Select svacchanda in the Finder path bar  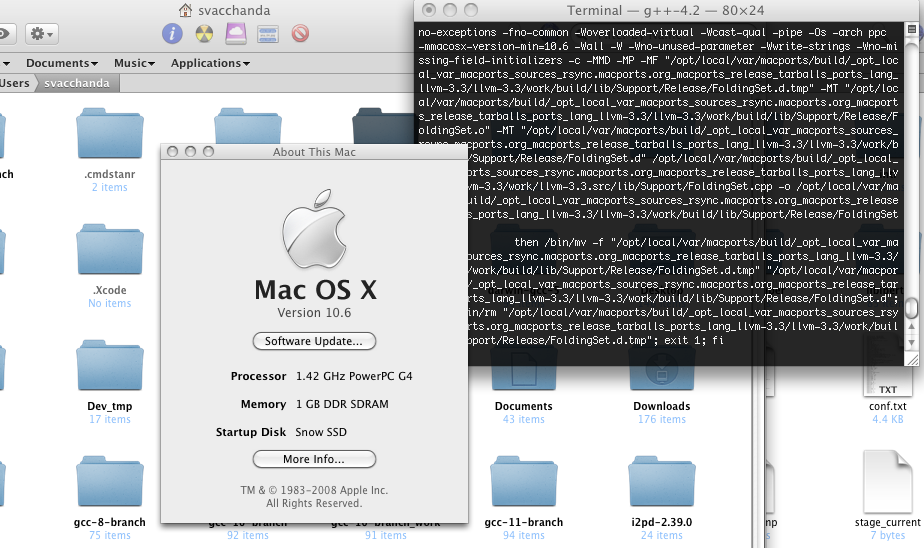(77, 83)
